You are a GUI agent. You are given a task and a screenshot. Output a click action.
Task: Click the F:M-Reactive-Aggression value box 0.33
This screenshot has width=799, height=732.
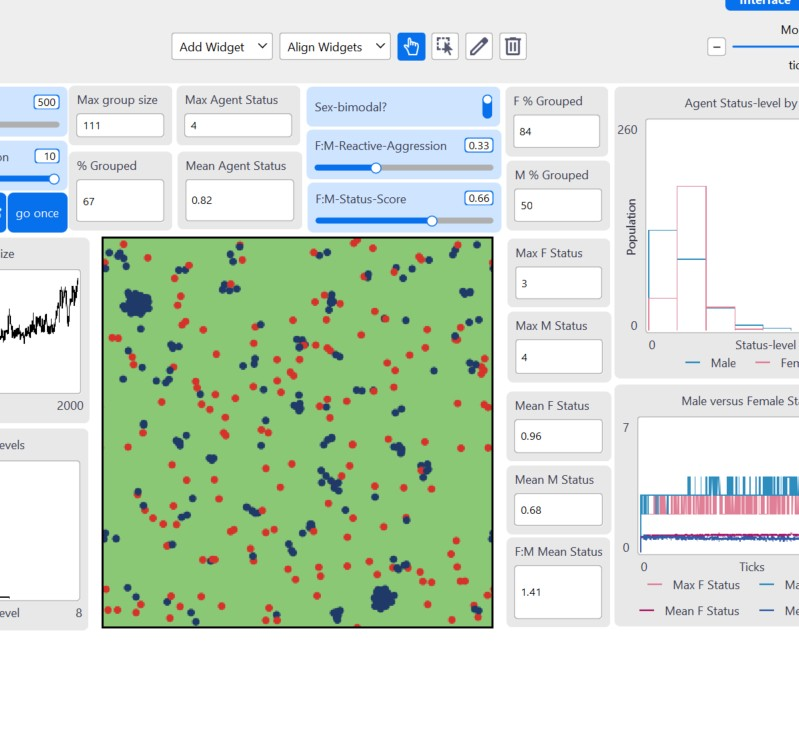[x=478, y=146]
